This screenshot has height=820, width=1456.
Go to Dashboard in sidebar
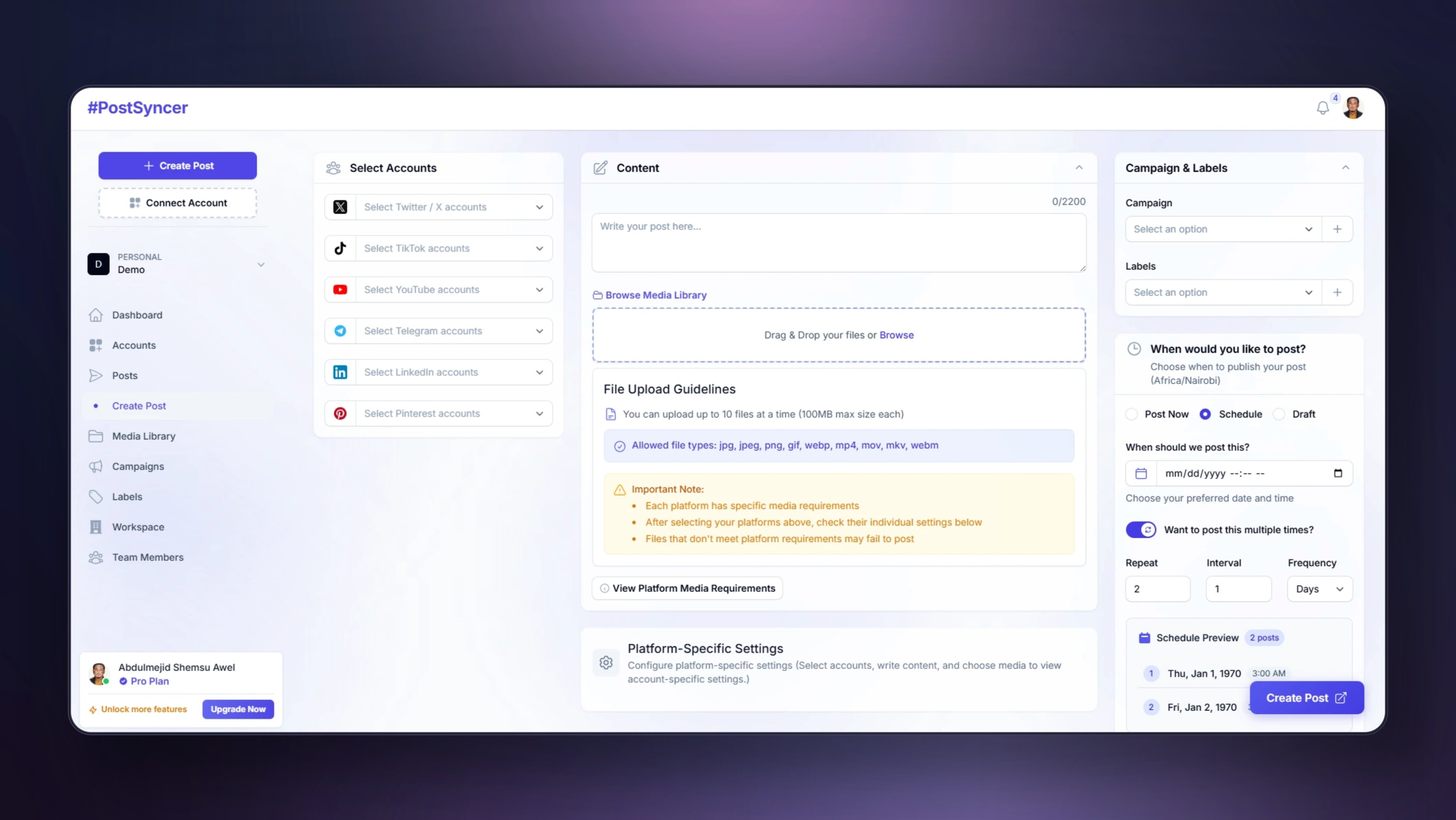point(178,315)
